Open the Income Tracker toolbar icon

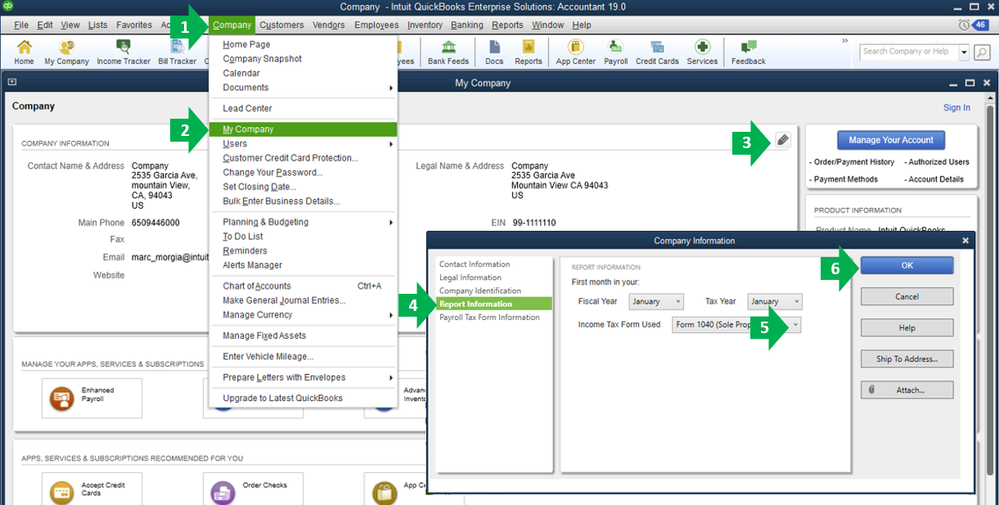point(124,52)
